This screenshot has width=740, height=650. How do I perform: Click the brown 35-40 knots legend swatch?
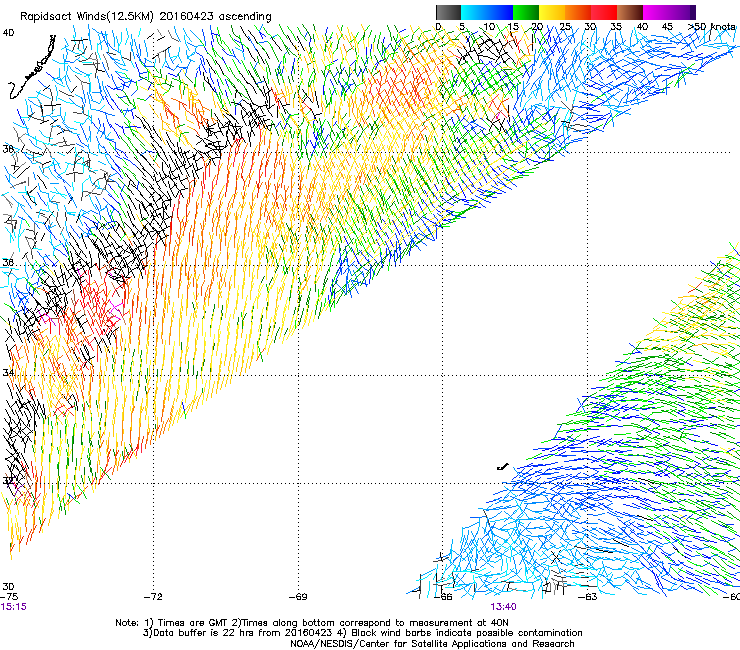tap(630, 12)
